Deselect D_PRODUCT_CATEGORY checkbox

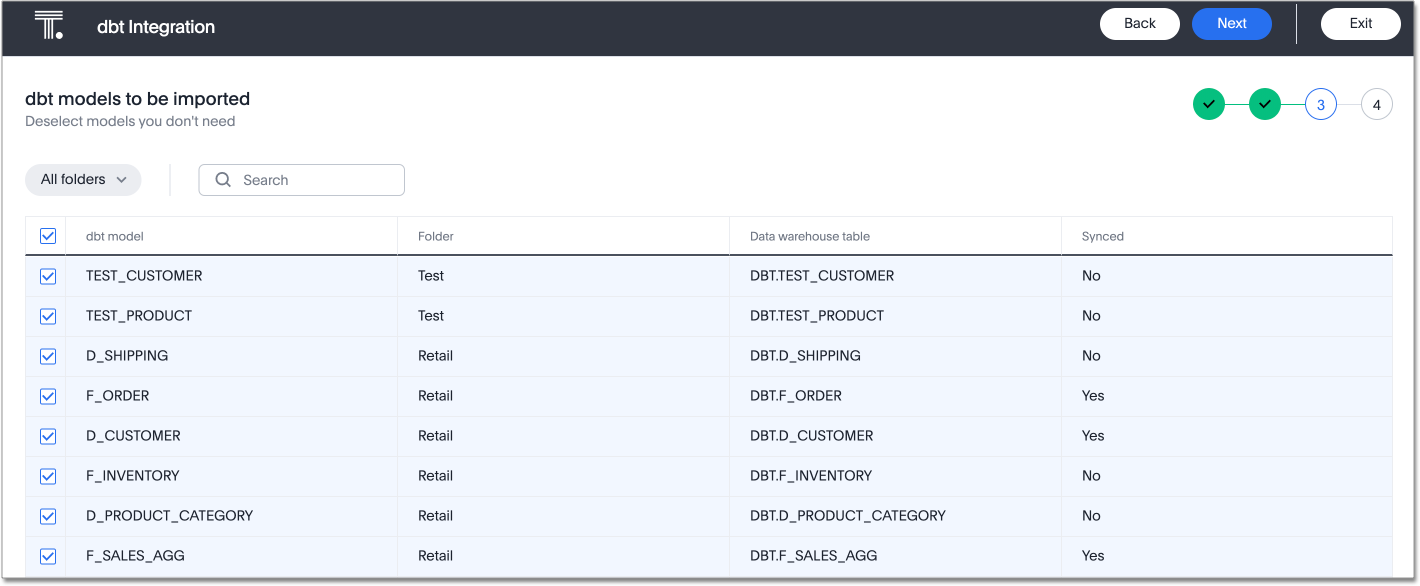[x=48, y=516]
